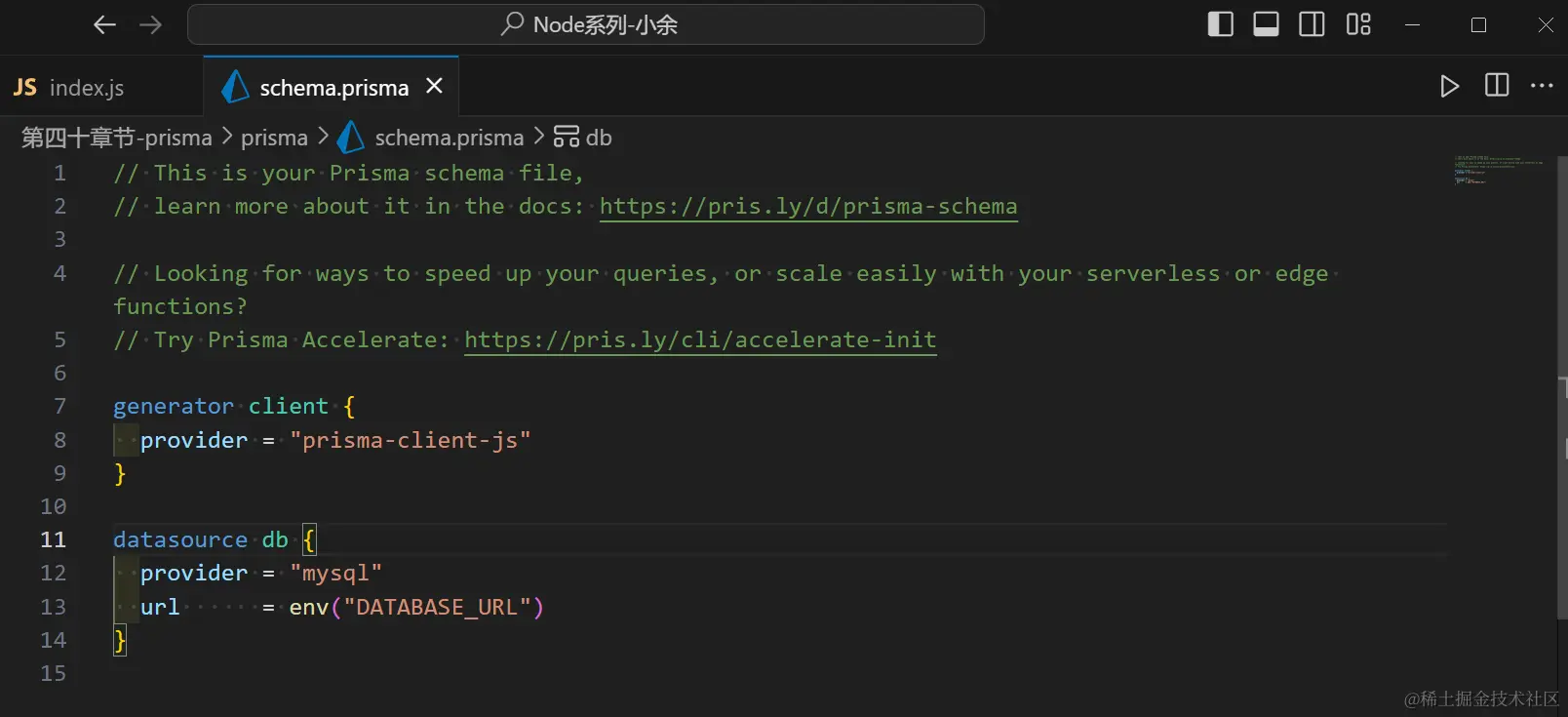Screen dimensions: 1568x717
Task: Toggle the bottom panel layout icon
Action: pyautogui.click(x=1266, y=24)
